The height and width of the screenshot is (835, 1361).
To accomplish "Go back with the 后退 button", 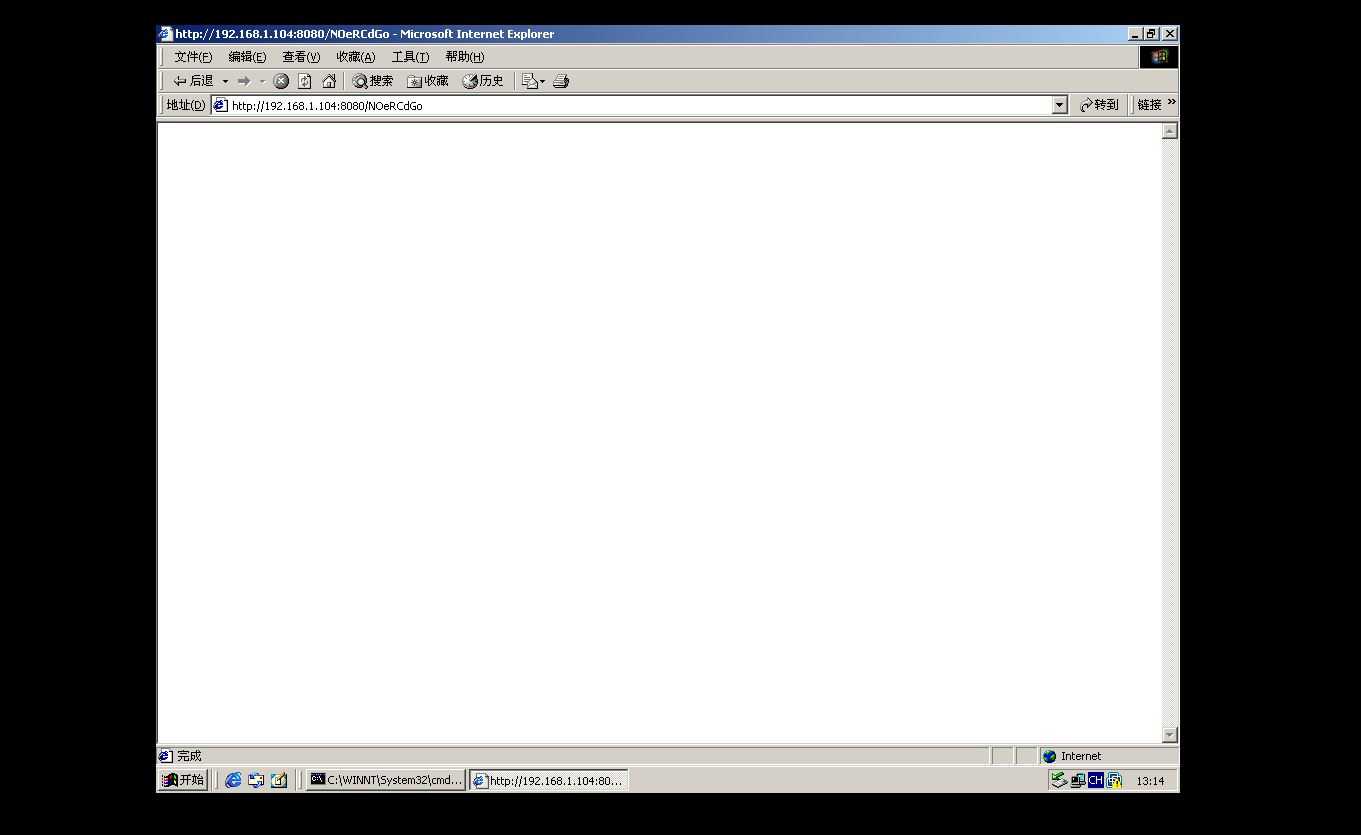I will (x=193, y=81).
